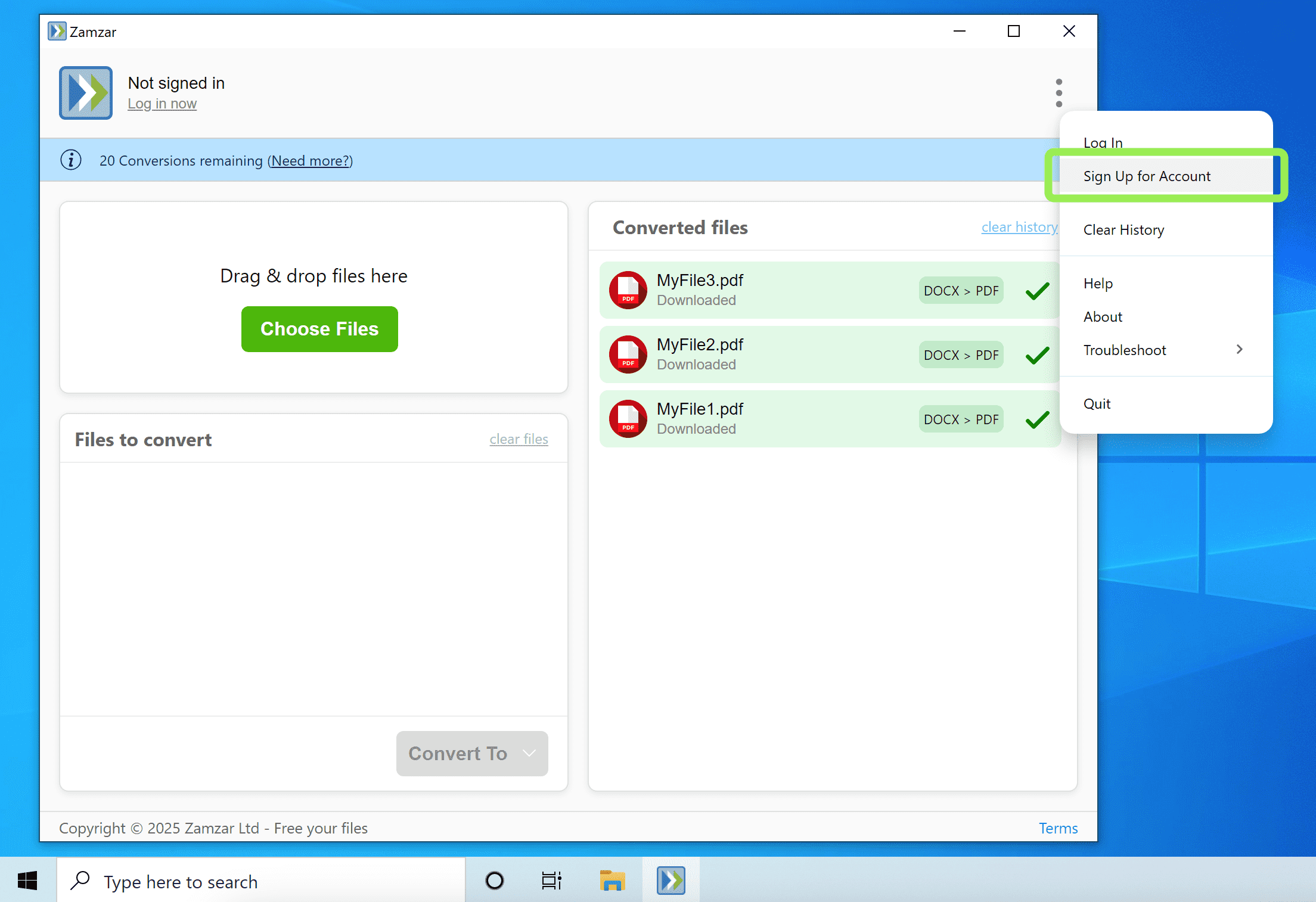Select Quit from the options menu
Viewport: 1316px width, 902px height.
[x=1097, y=403]
